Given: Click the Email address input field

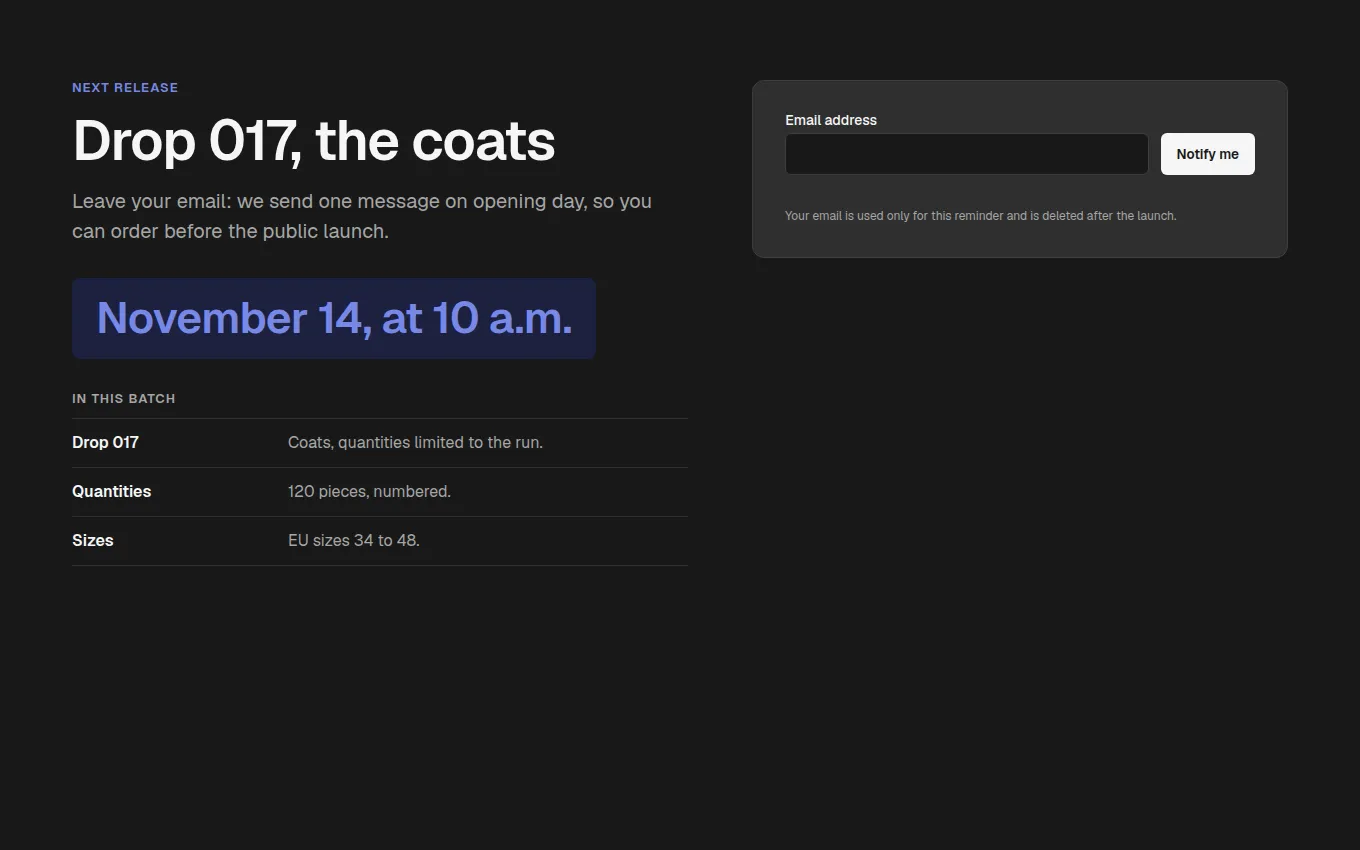Looking at the screenshot, I should [x=966, y=154].
